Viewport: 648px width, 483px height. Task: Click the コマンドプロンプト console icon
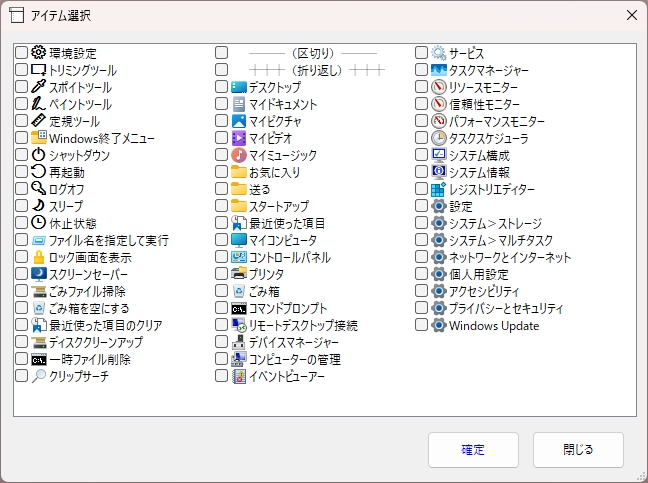coord(238,308)
